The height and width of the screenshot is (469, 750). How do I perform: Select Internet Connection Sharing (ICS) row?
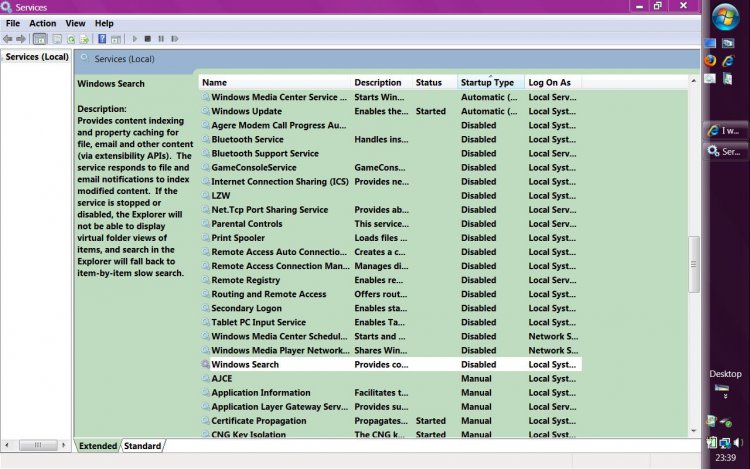pos(390,182)
